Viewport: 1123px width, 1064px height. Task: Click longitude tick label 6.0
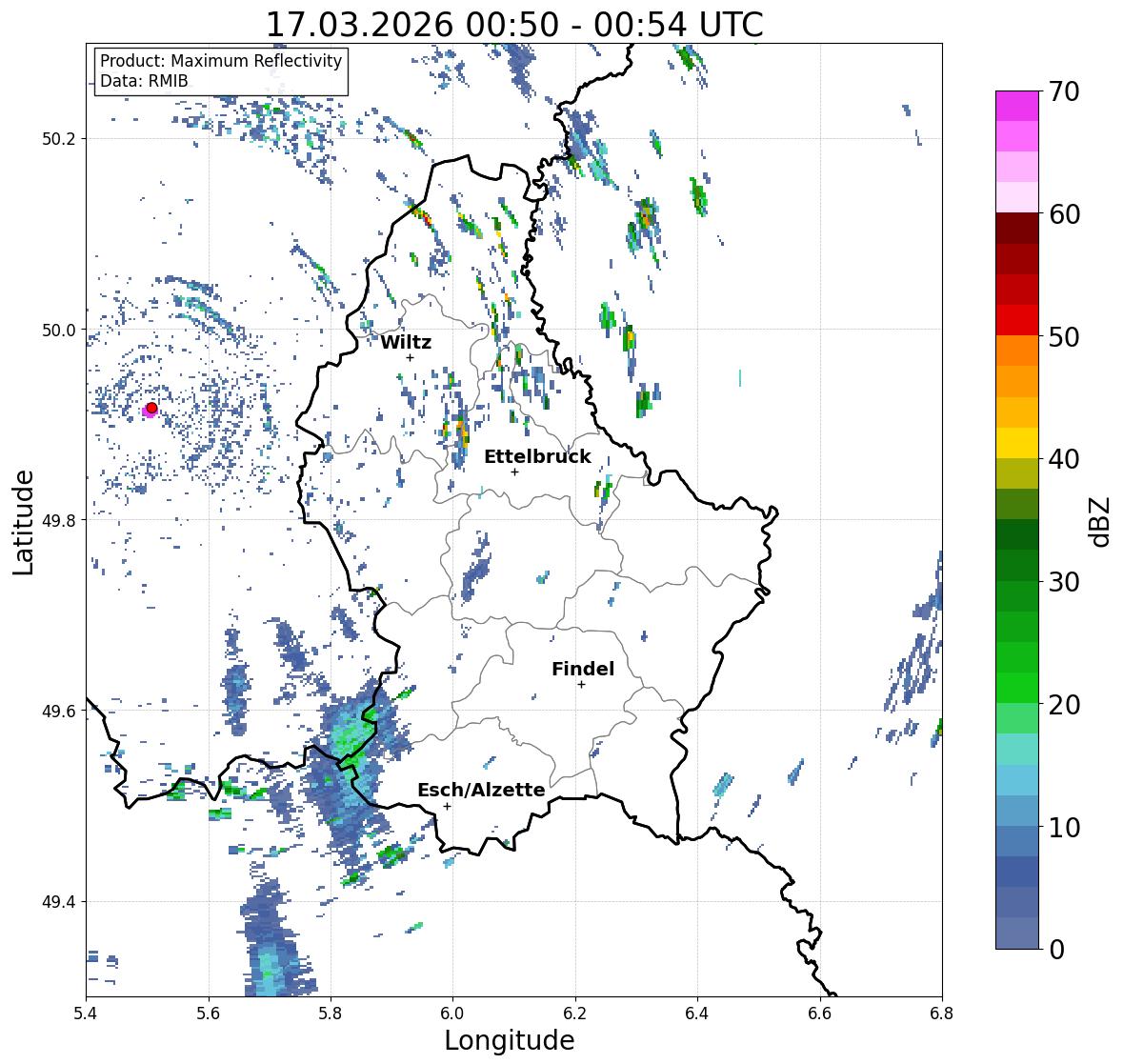tap(452, 1013)
